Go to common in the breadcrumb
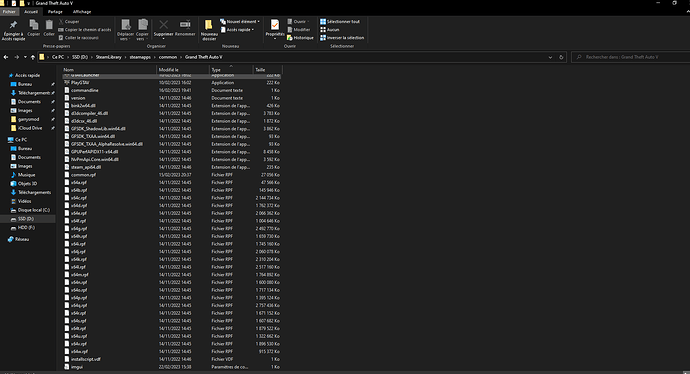The image size is (690, 374). [168, 57]
